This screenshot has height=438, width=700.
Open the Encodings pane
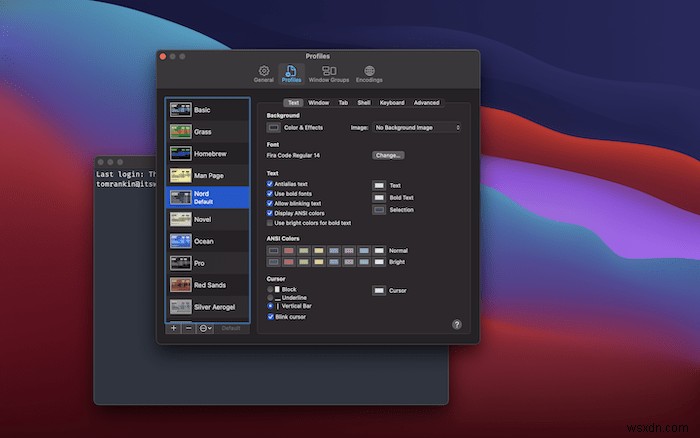point(370,73)
